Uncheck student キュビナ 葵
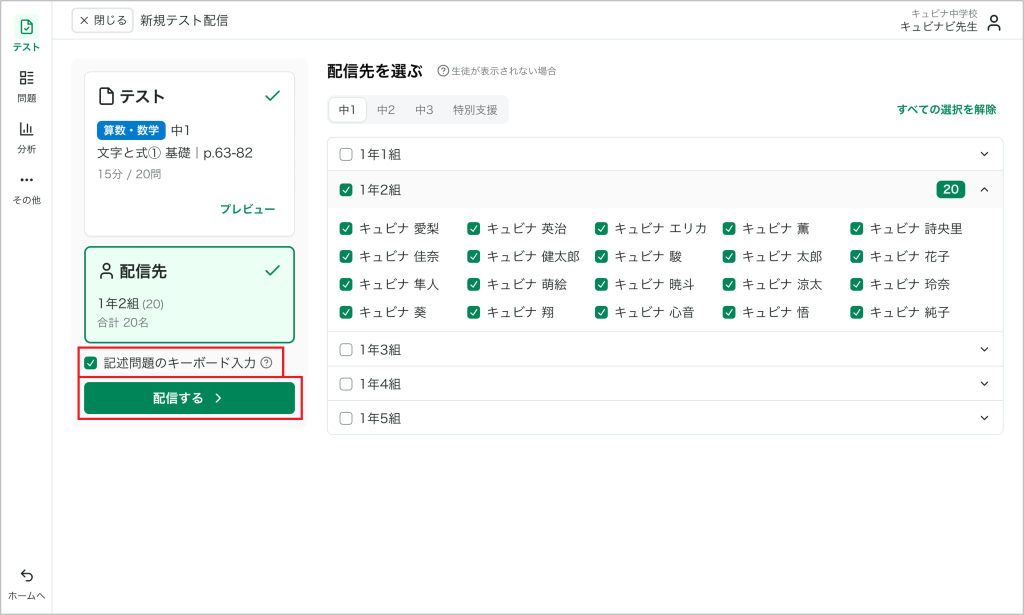 point(346,313)
